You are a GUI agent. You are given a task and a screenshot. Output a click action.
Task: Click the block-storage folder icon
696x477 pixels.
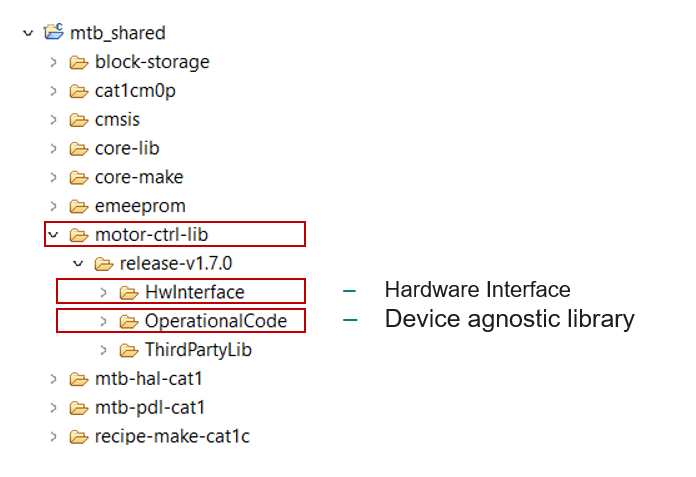[x=79, y=62]
